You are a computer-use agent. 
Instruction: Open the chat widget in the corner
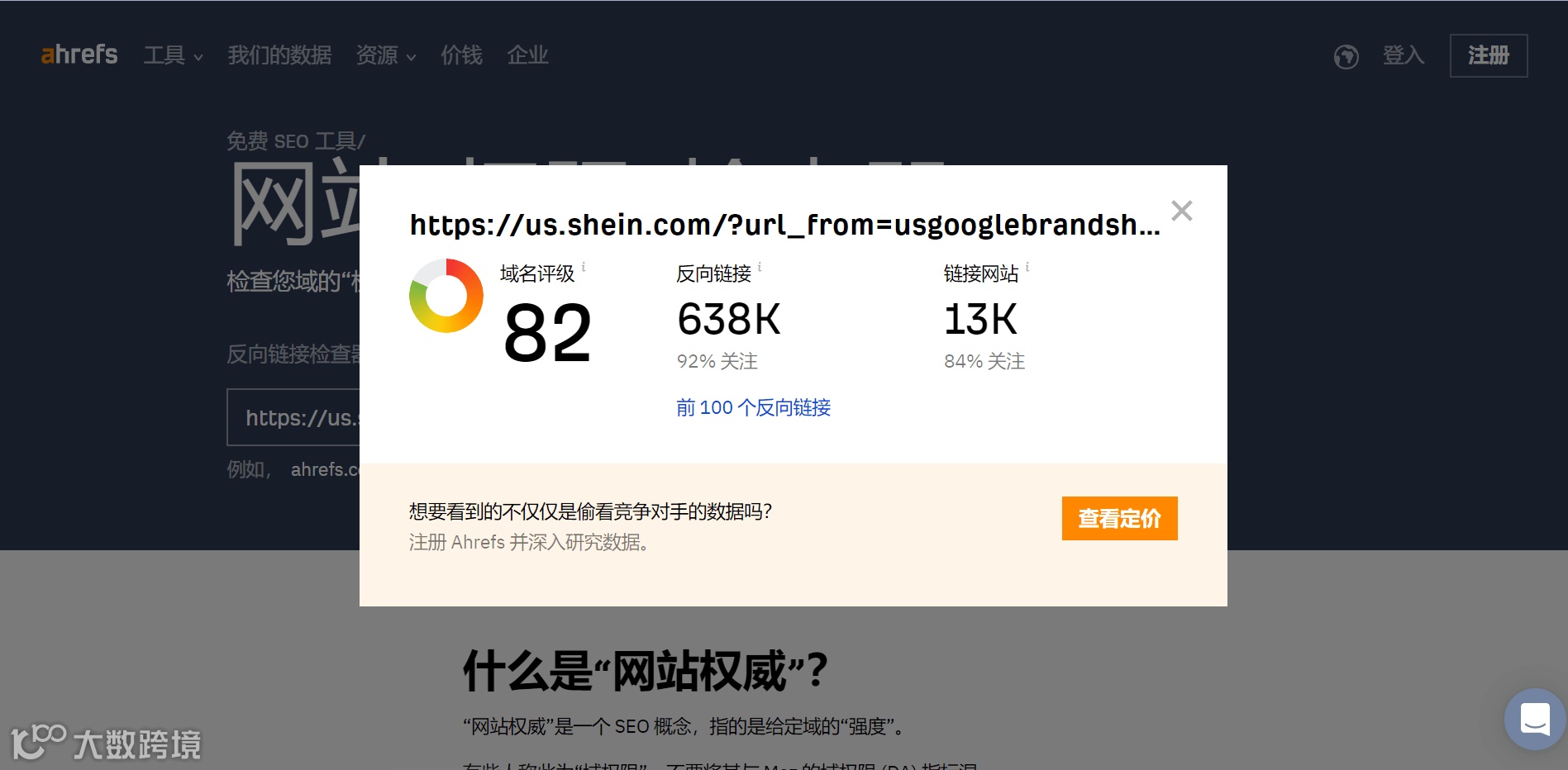(x=1534, y=719)
